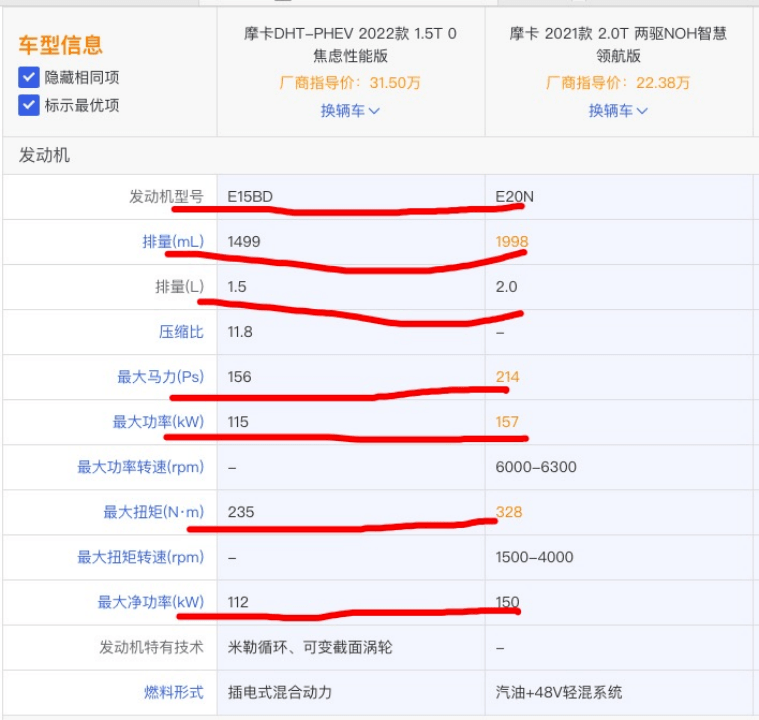This screenshot has width=759, height=720.
Task: Click the 112 net power value
Action: point(238,602)
